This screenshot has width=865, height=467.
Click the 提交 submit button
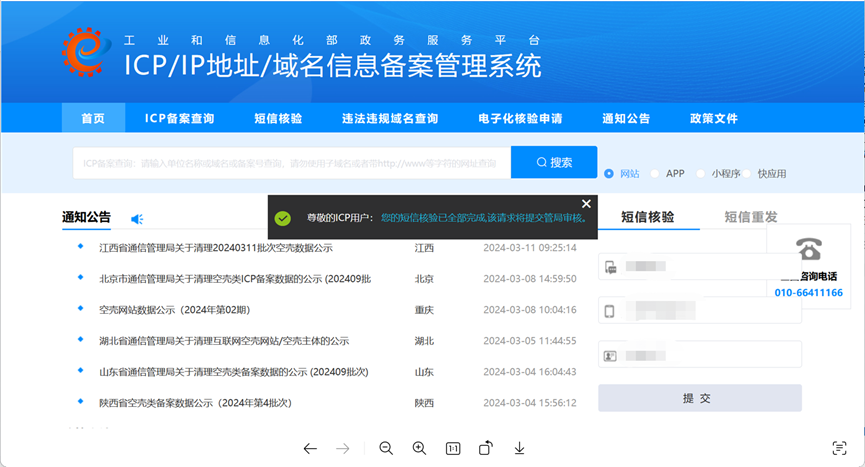point(700,398)
